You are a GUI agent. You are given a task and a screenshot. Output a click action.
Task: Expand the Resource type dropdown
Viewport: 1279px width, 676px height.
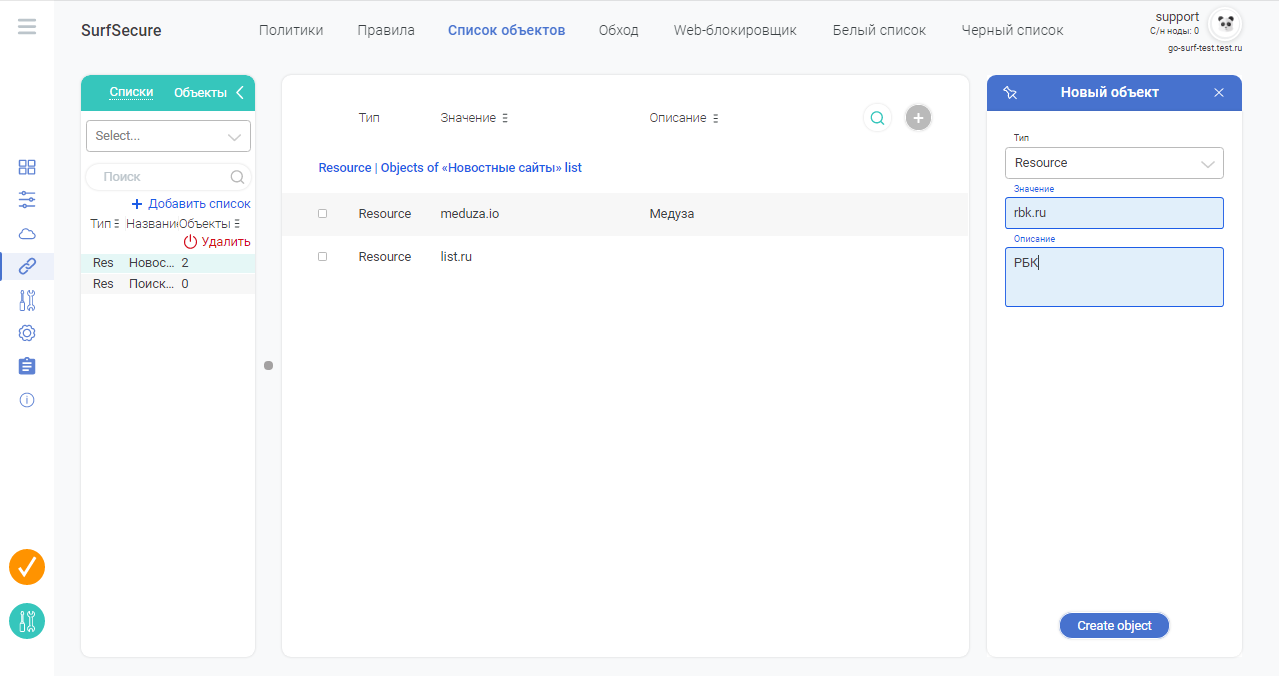1114,163
